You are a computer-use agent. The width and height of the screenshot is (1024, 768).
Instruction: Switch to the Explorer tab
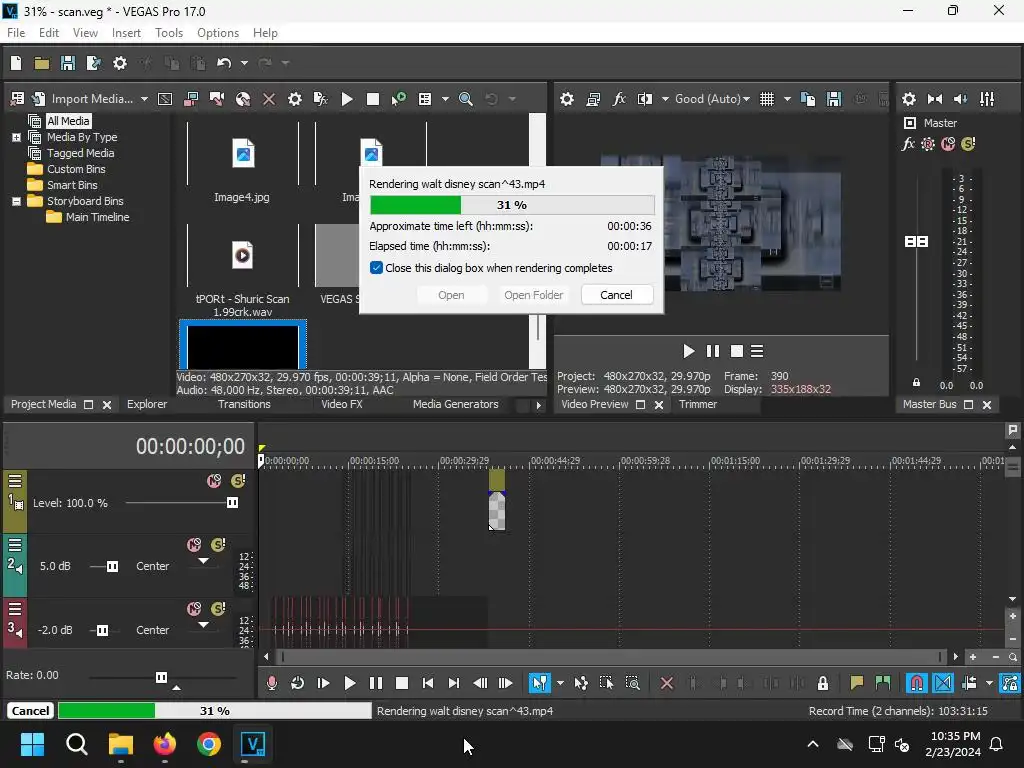coord(147,404)
